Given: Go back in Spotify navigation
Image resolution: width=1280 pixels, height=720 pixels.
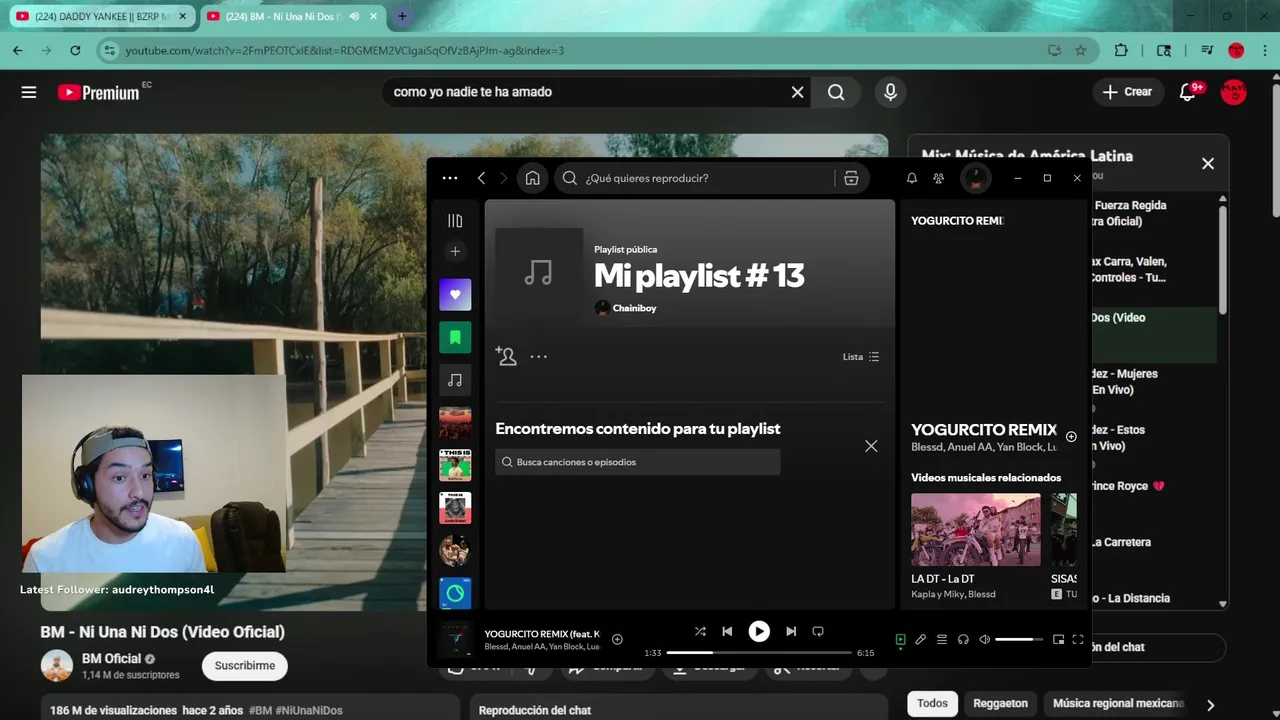Looking at the screenshot, I should pos(481,178).
